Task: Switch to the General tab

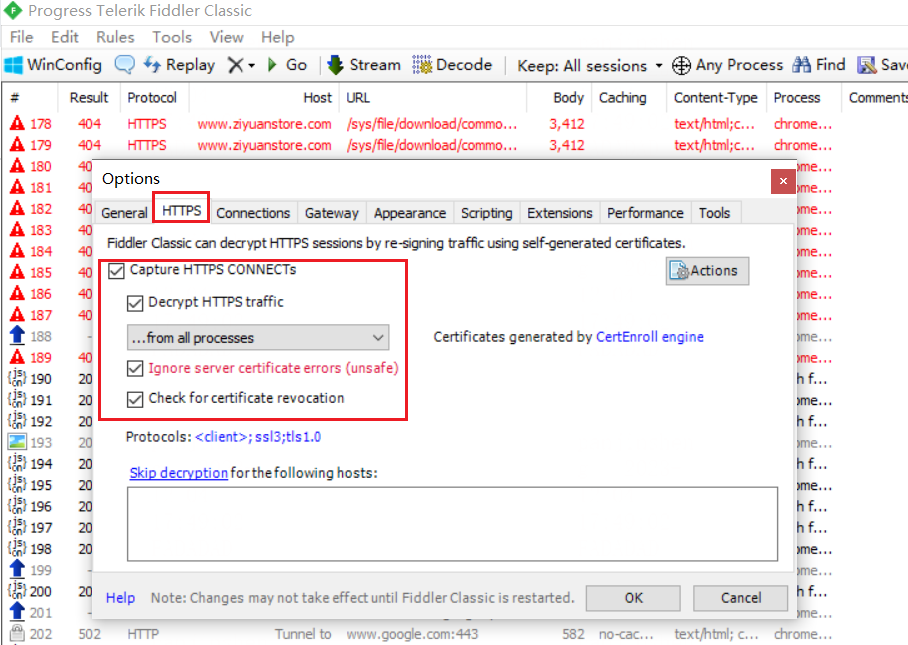Action: coord(125,213)
